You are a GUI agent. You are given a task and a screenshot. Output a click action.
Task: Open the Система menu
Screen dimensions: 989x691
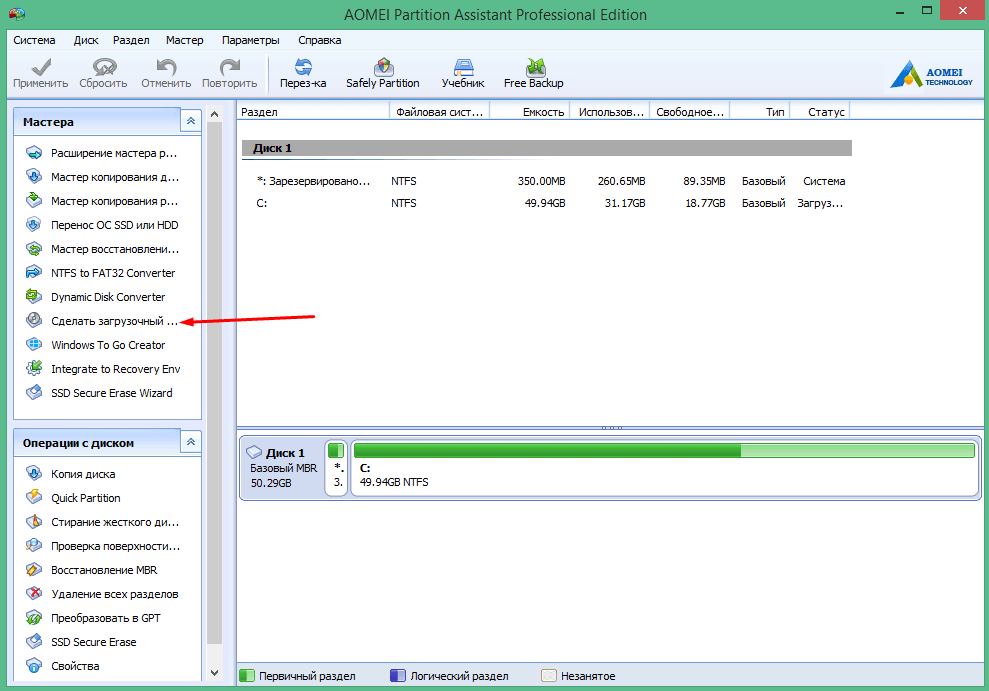click(x=34, y=40)
